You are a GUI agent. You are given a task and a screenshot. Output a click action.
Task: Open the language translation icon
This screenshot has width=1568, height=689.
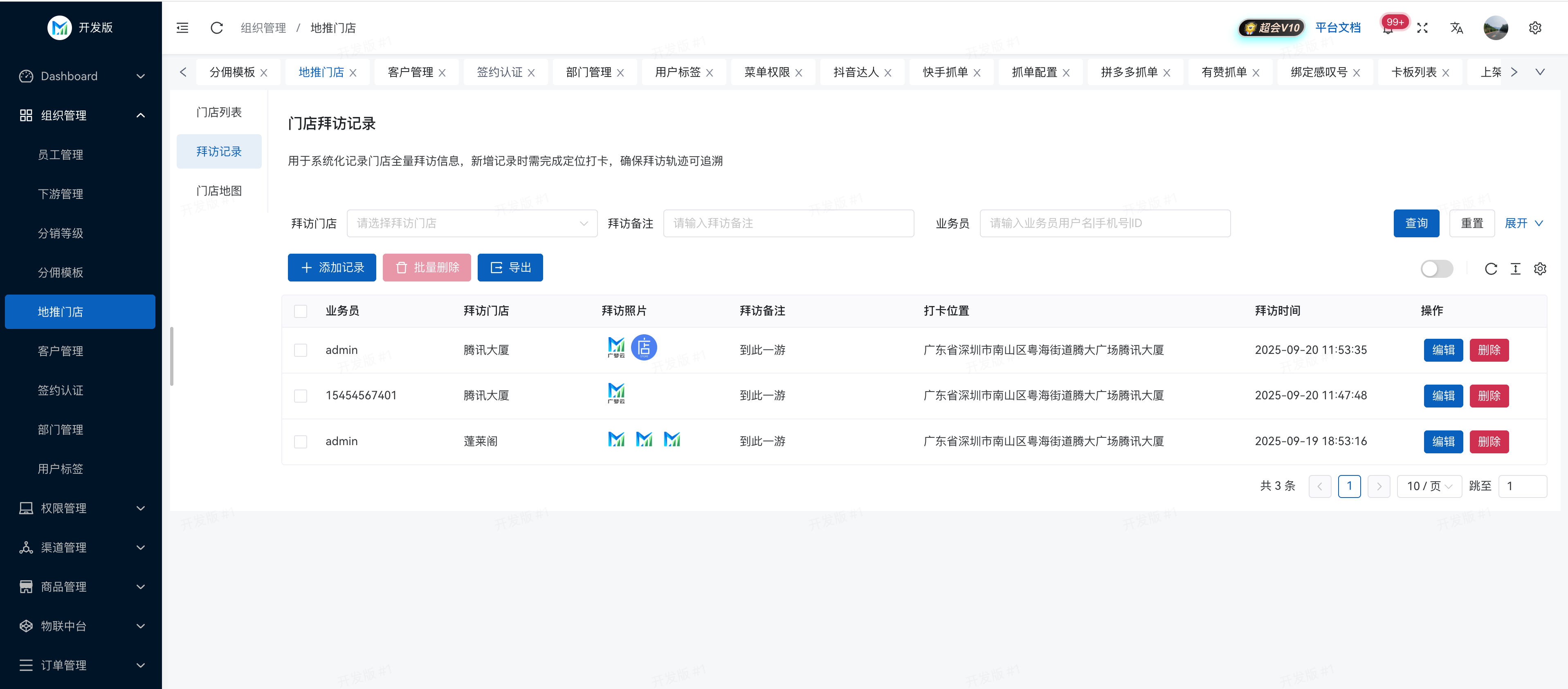[1456, 28]
